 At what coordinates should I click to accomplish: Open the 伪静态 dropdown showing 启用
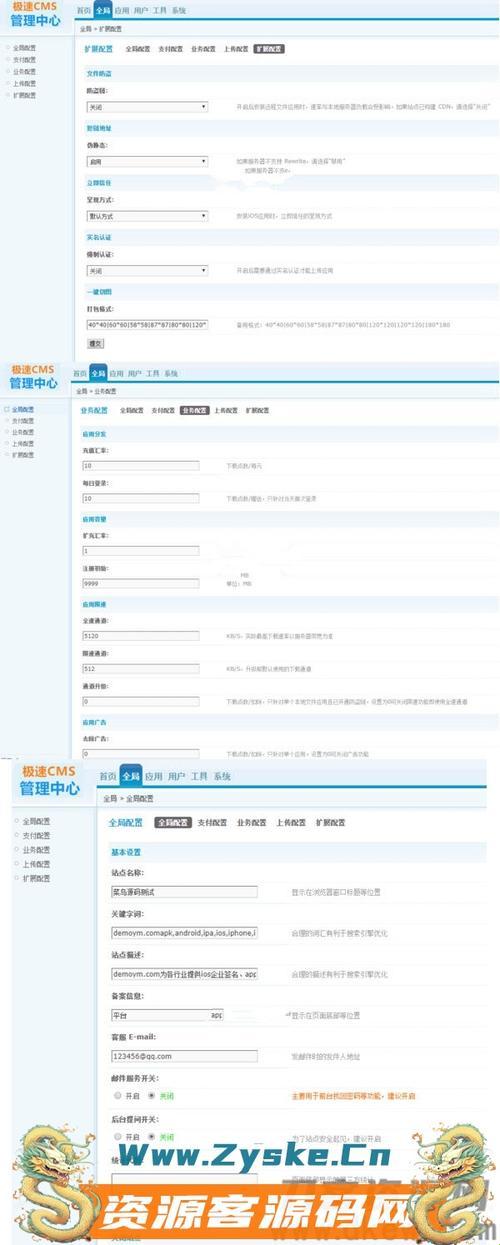point(147,160)
